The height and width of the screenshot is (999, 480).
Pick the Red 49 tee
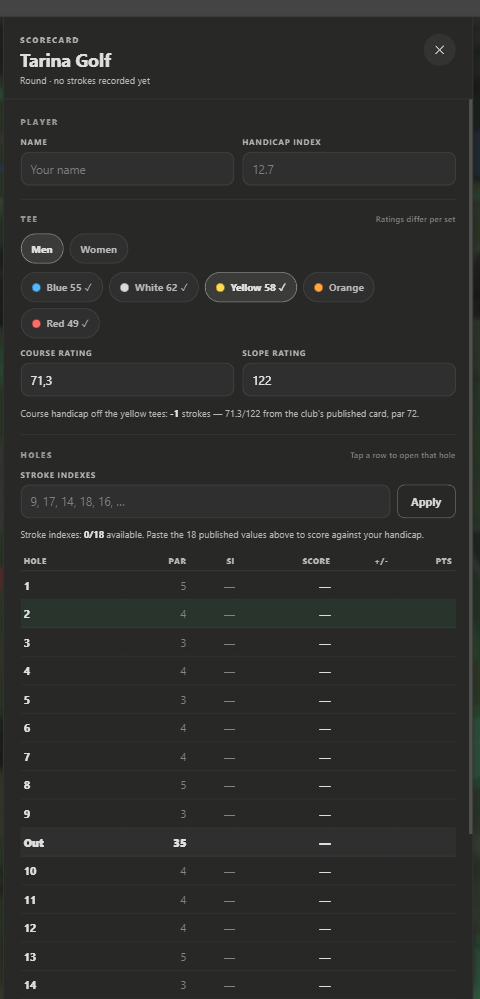pos(61,324)
